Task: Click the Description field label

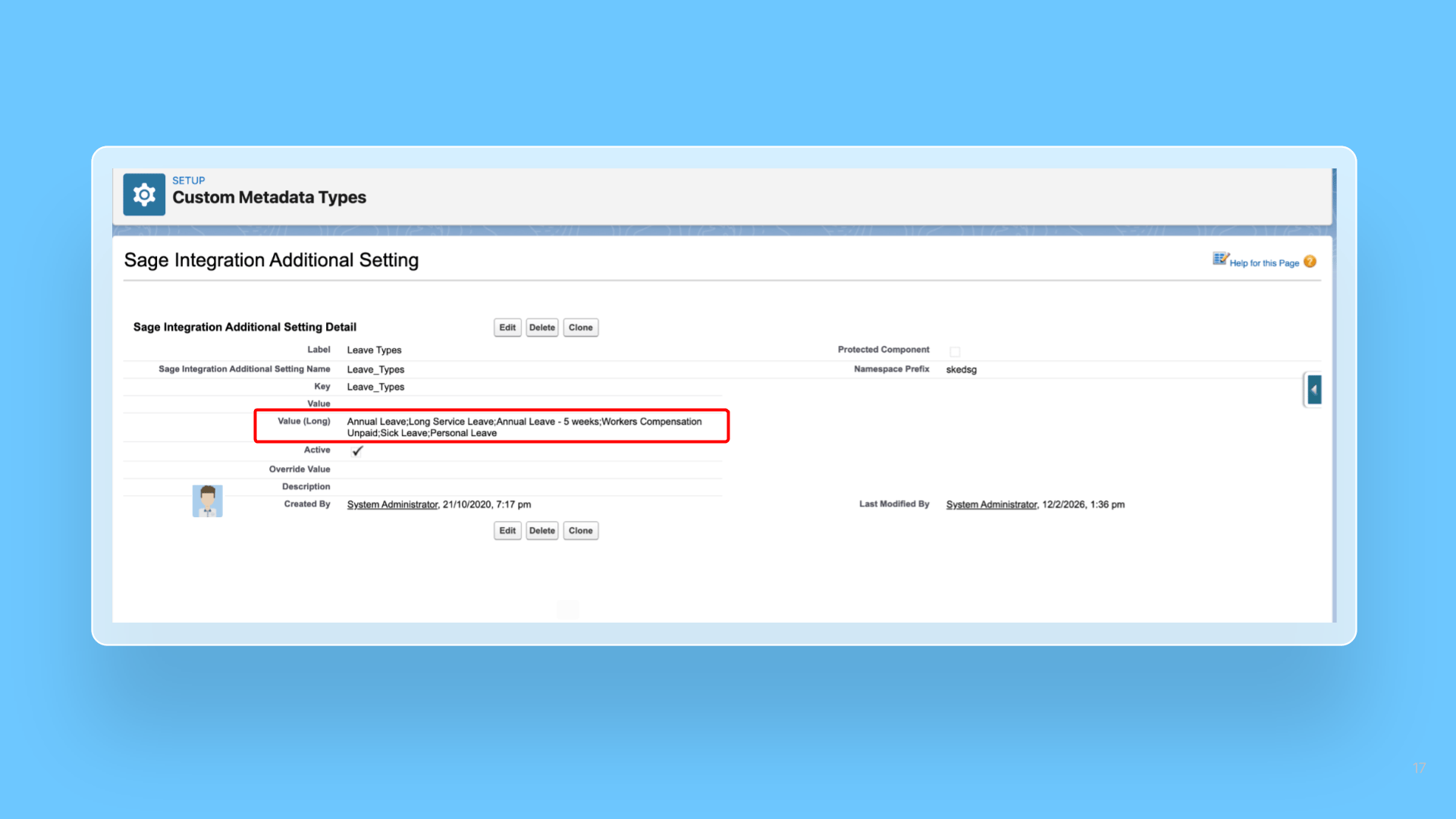Action: (x=306, y=487)
